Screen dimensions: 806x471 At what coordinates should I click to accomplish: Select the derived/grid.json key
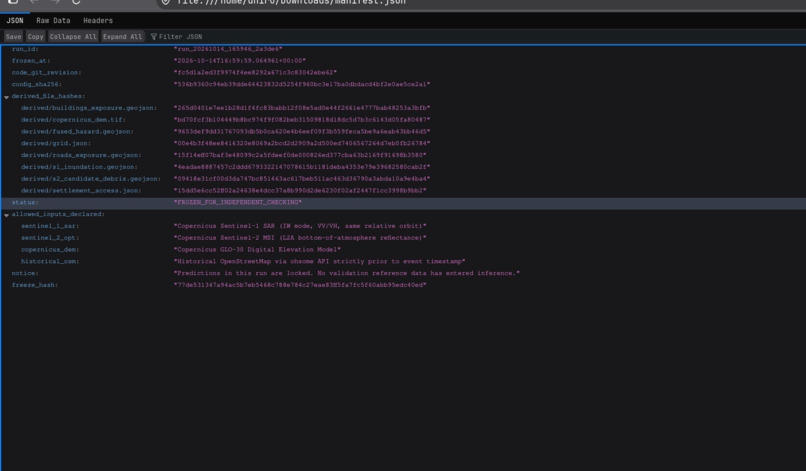point(56,143)
